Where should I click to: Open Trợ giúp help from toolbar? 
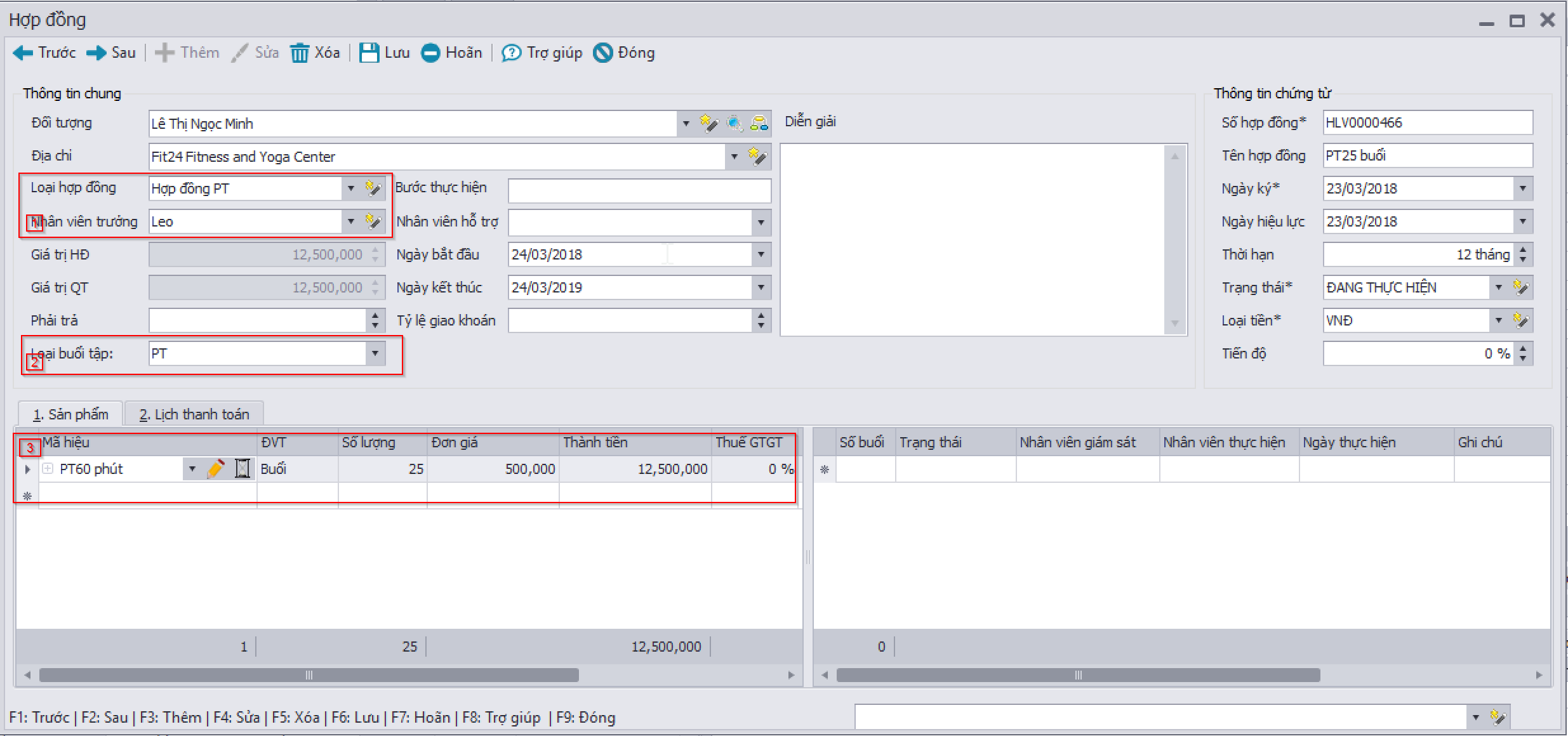511,53
